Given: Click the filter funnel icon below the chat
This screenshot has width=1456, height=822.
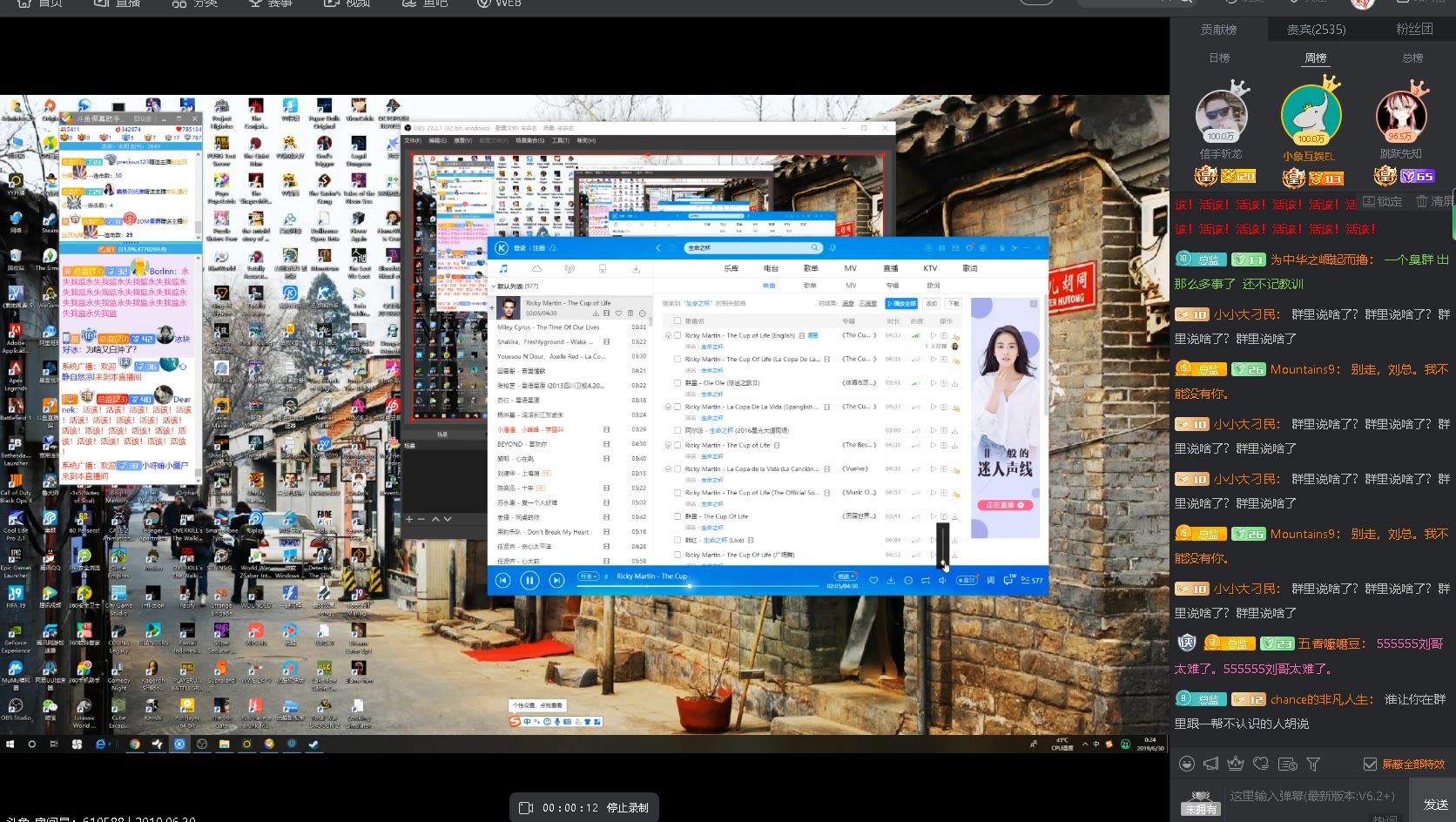Looking at the screenshot, I should 1313,764.
